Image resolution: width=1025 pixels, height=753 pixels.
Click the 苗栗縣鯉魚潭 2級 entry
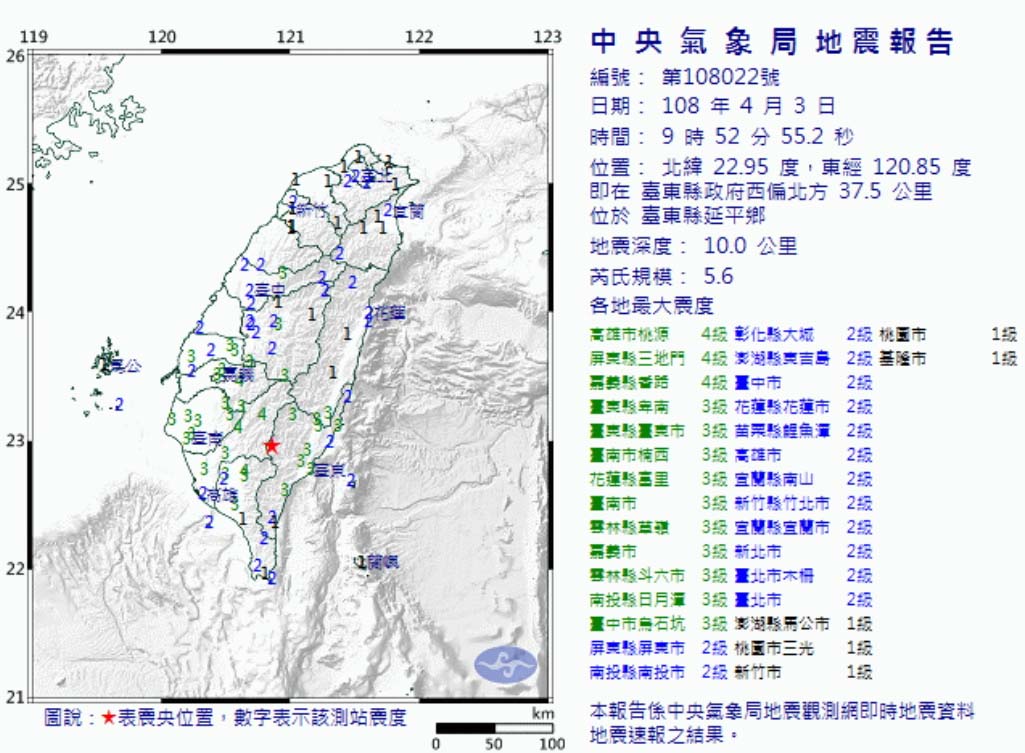click(803, 431)
